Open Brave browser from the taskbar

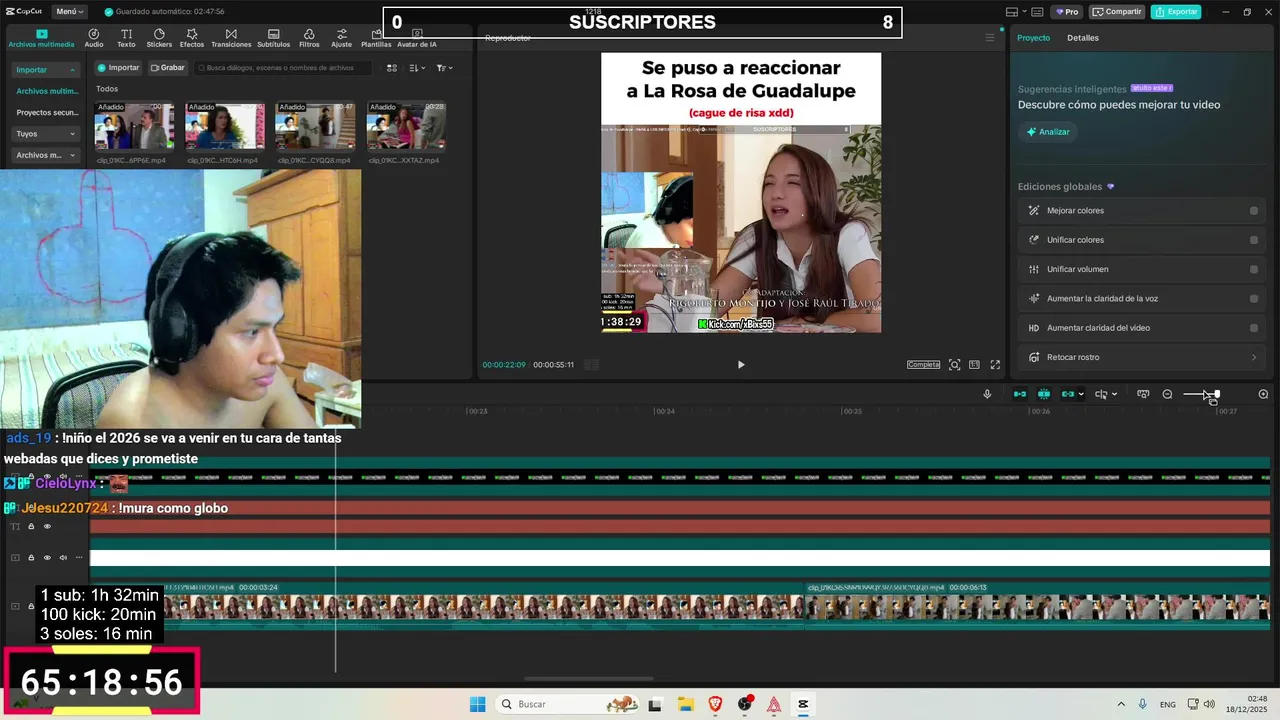[x=715, y=704]
